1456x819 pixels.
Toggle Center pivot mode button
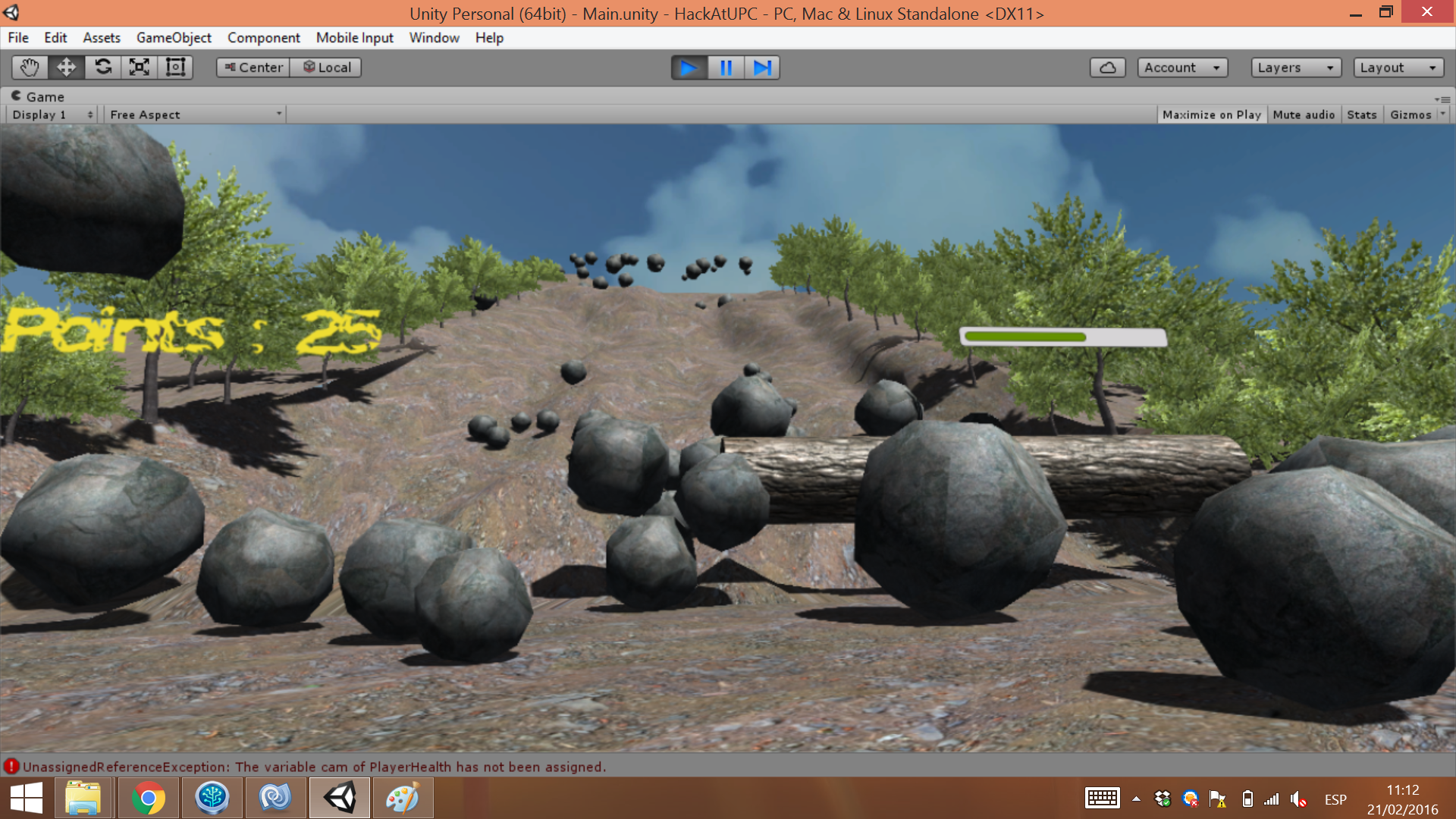[x=253, y=67]
